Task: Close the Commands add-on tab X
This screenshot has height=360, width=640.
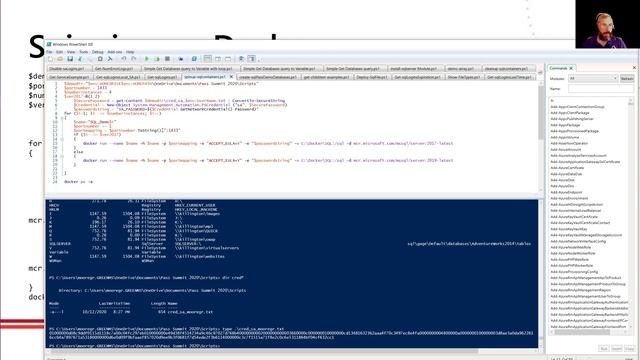Action: [x=571, y=68]
